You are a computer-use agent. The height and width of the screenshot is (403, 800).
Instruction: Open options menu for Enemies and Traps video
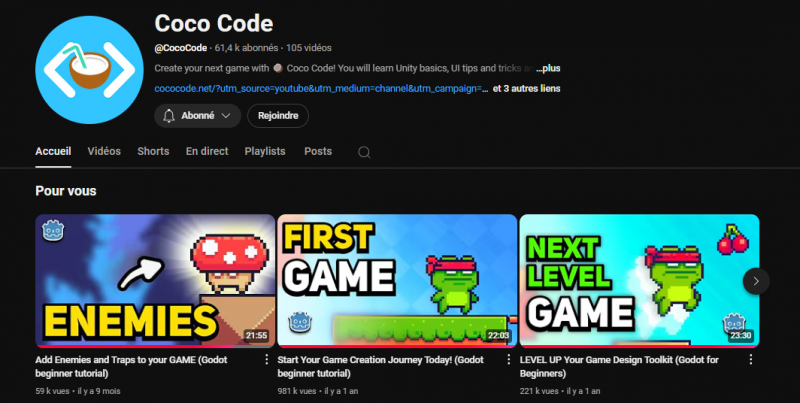tap(266, 360)
